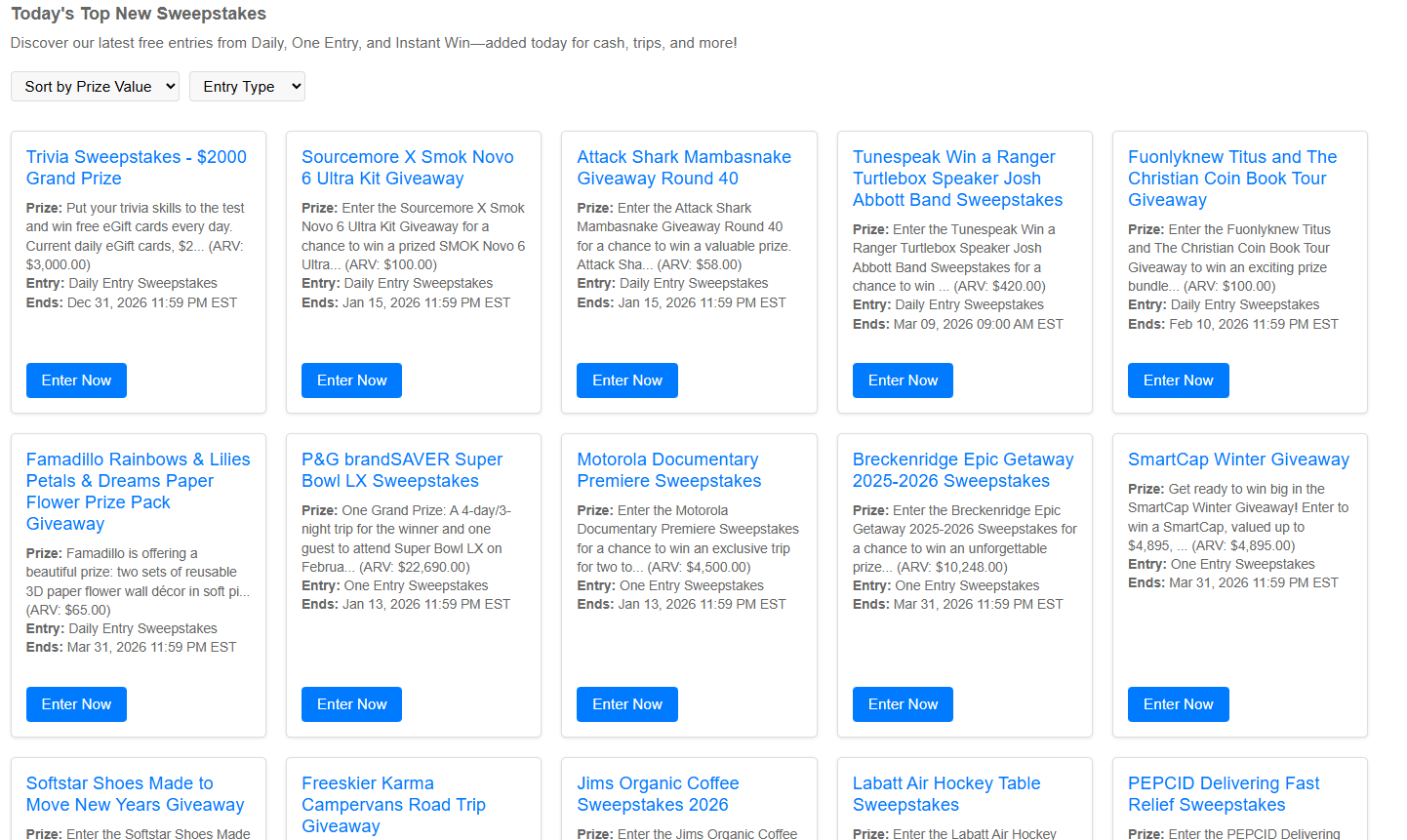Click Enter Now for SmartCap Winter Giveaway
Viewport: 1407px width, 840px height.
click(x=1178, y=704)
